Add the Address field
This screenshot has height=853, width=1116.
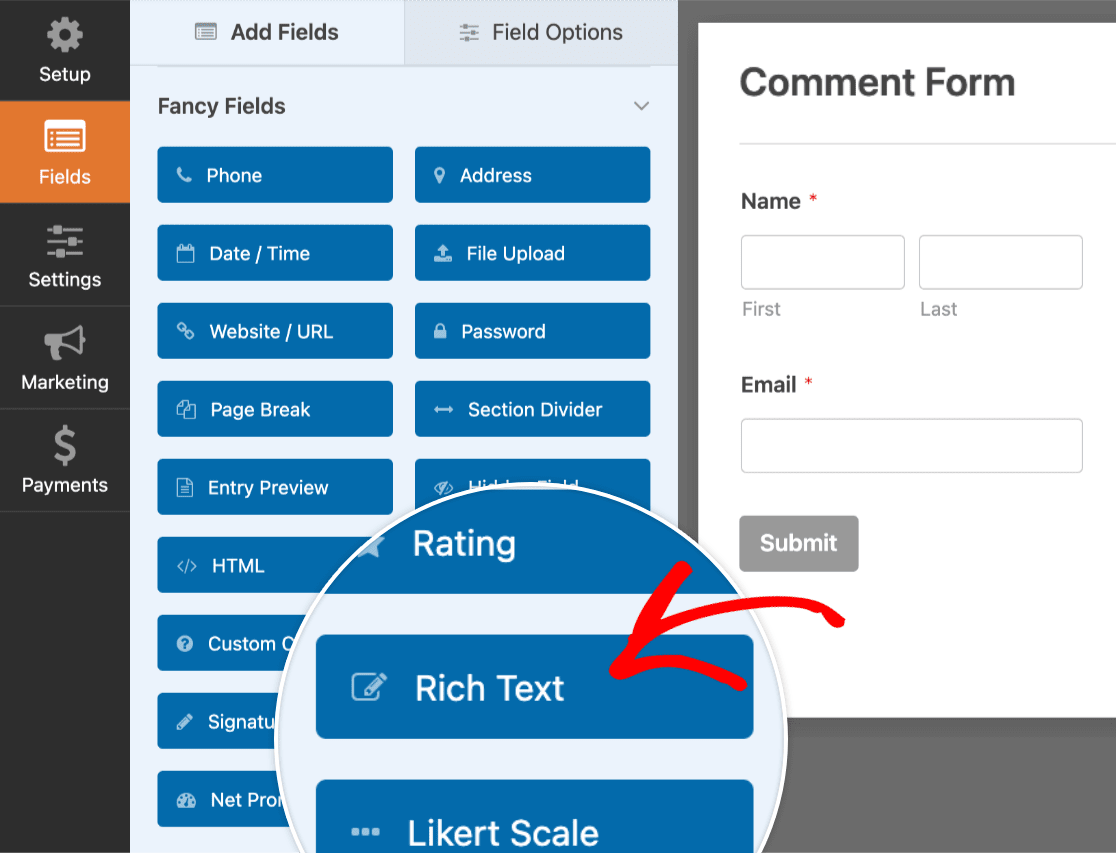click(532, 175)
